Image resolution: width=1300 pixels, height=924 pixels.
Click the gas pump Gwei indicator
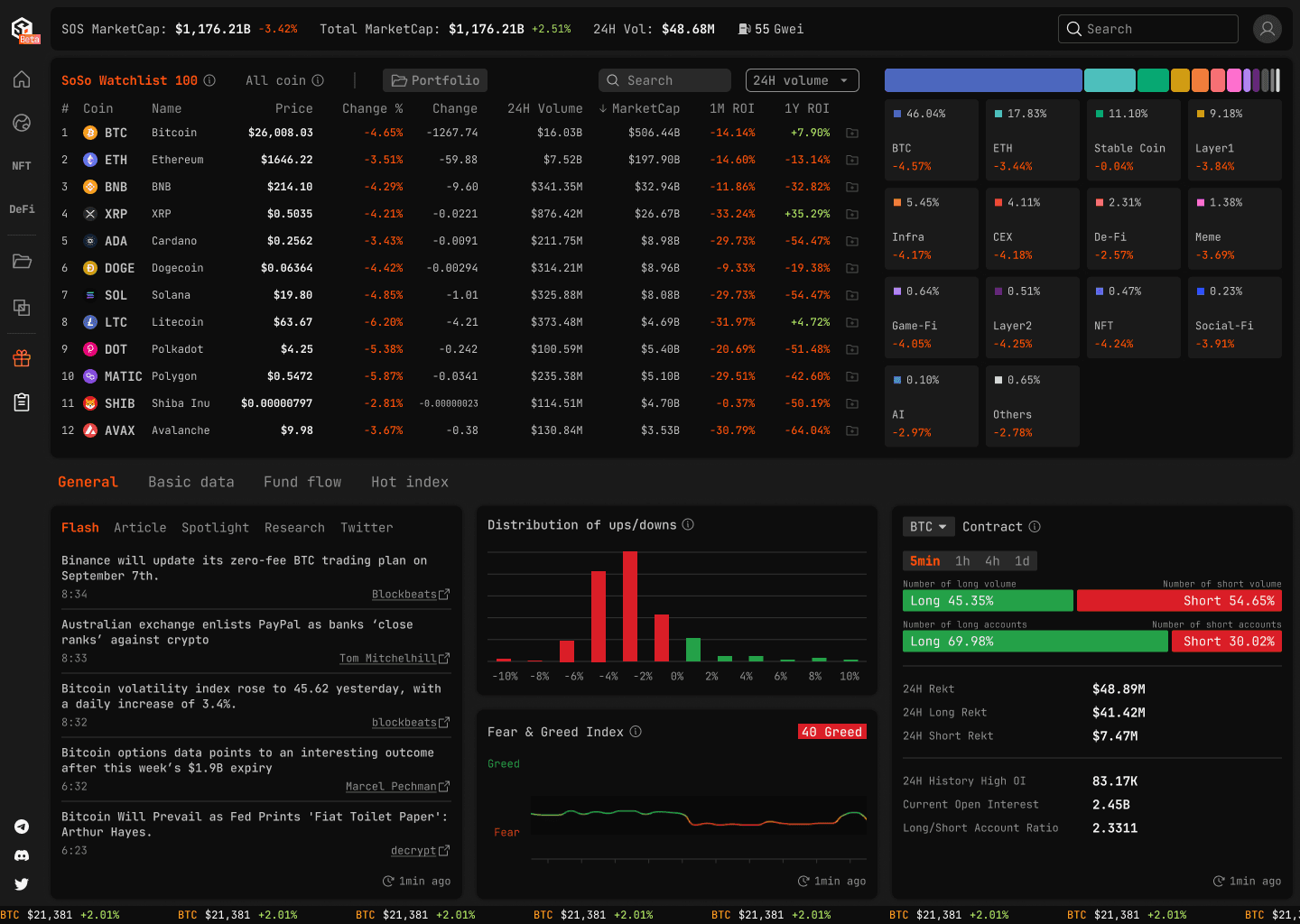click(771, 29)
